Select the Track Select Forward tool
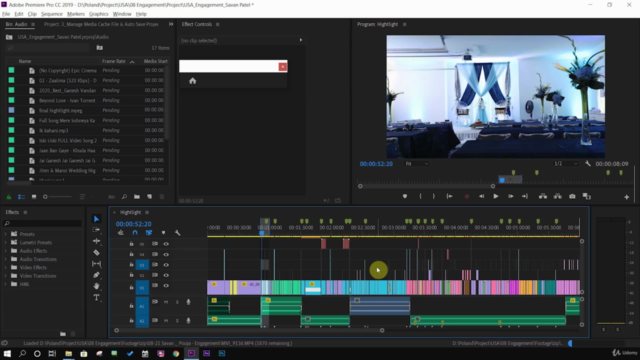Screen dimensions: 640x360 (96, 230)
